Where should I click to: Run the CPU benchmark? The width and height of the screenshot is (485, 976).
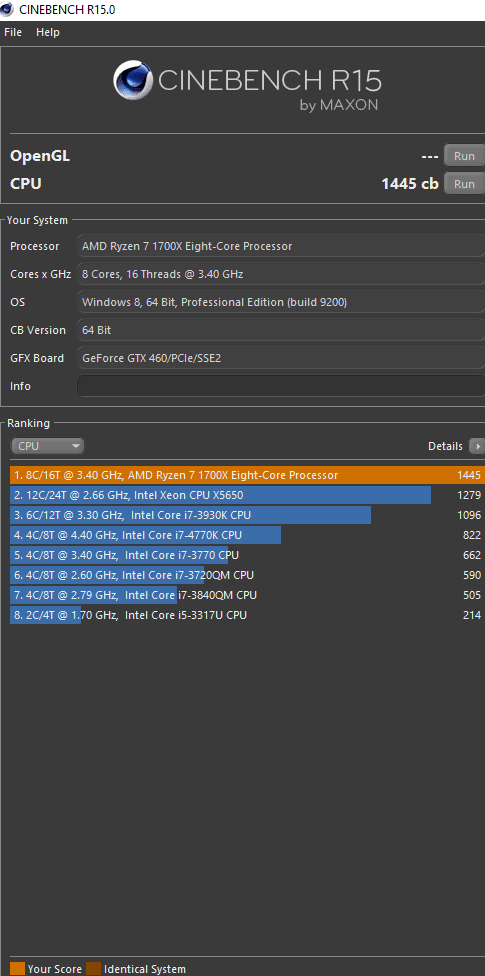click(x=464, y=184)
